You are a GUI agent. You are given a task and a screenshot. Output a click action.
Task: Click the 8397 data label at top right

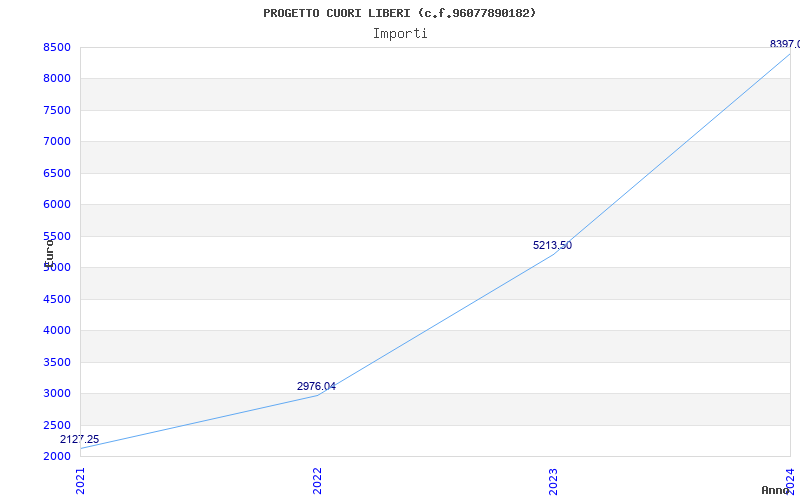785,44
